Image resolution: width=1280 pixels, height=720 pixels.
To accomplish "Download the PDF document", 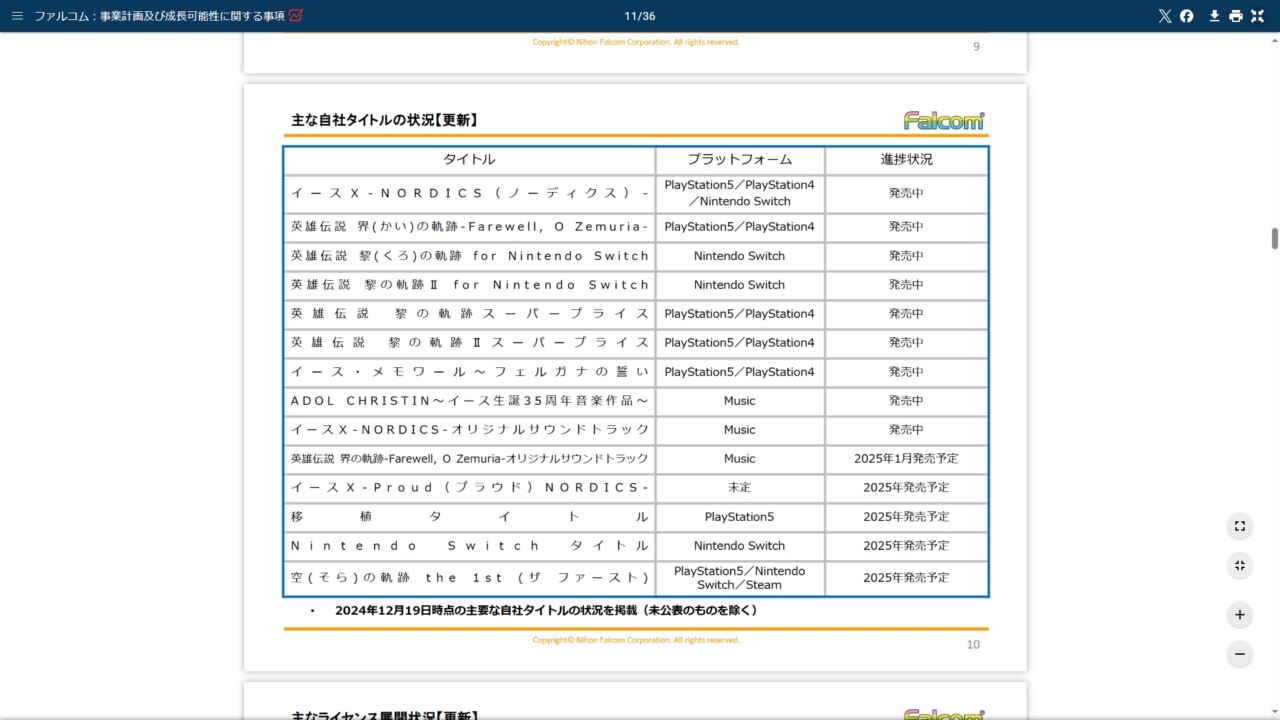I will pyautogui.click(x=1214, y=16).
